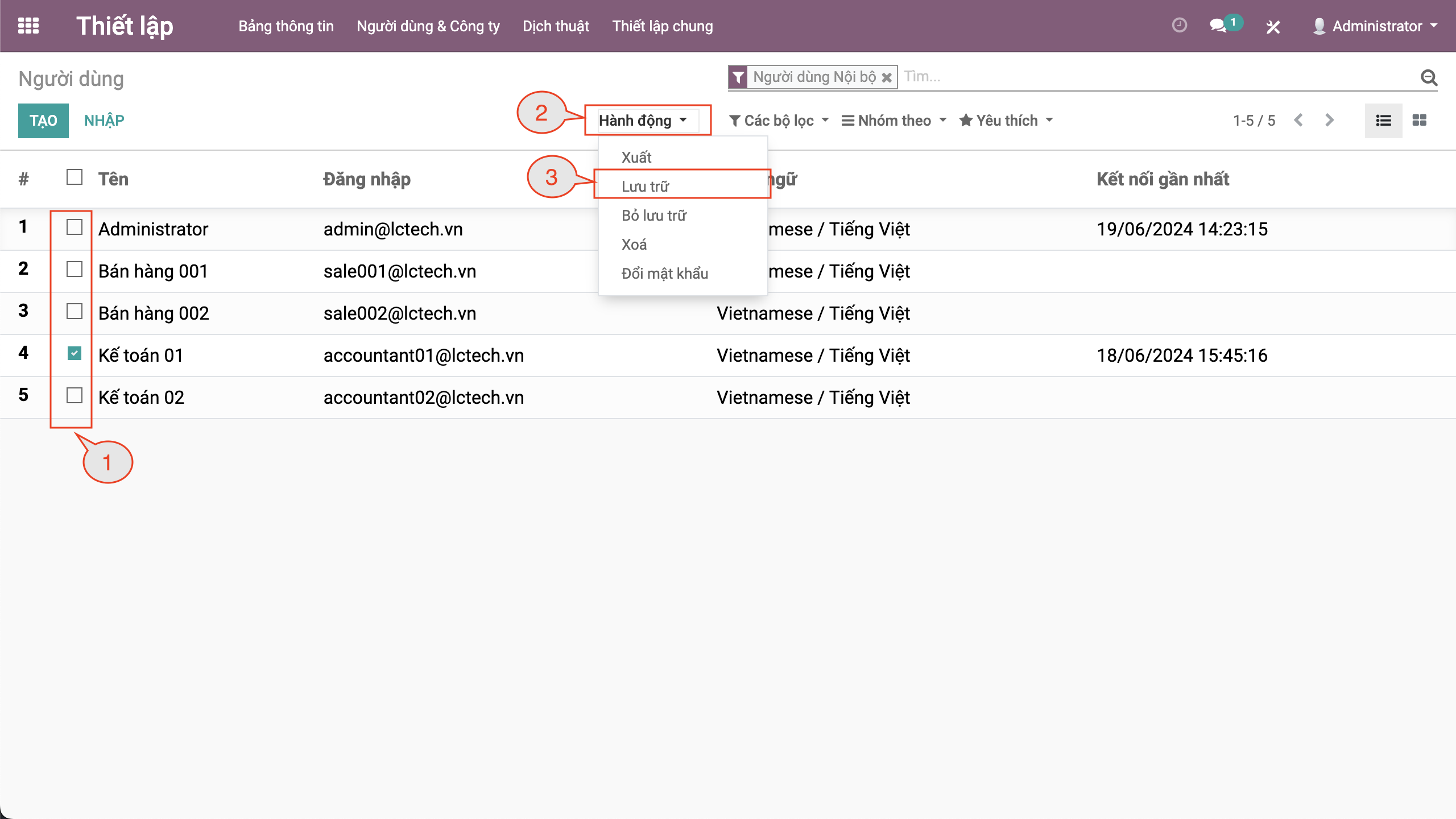
Task: Remove the Người dùng Nội bộ filter
Action: 887,77
